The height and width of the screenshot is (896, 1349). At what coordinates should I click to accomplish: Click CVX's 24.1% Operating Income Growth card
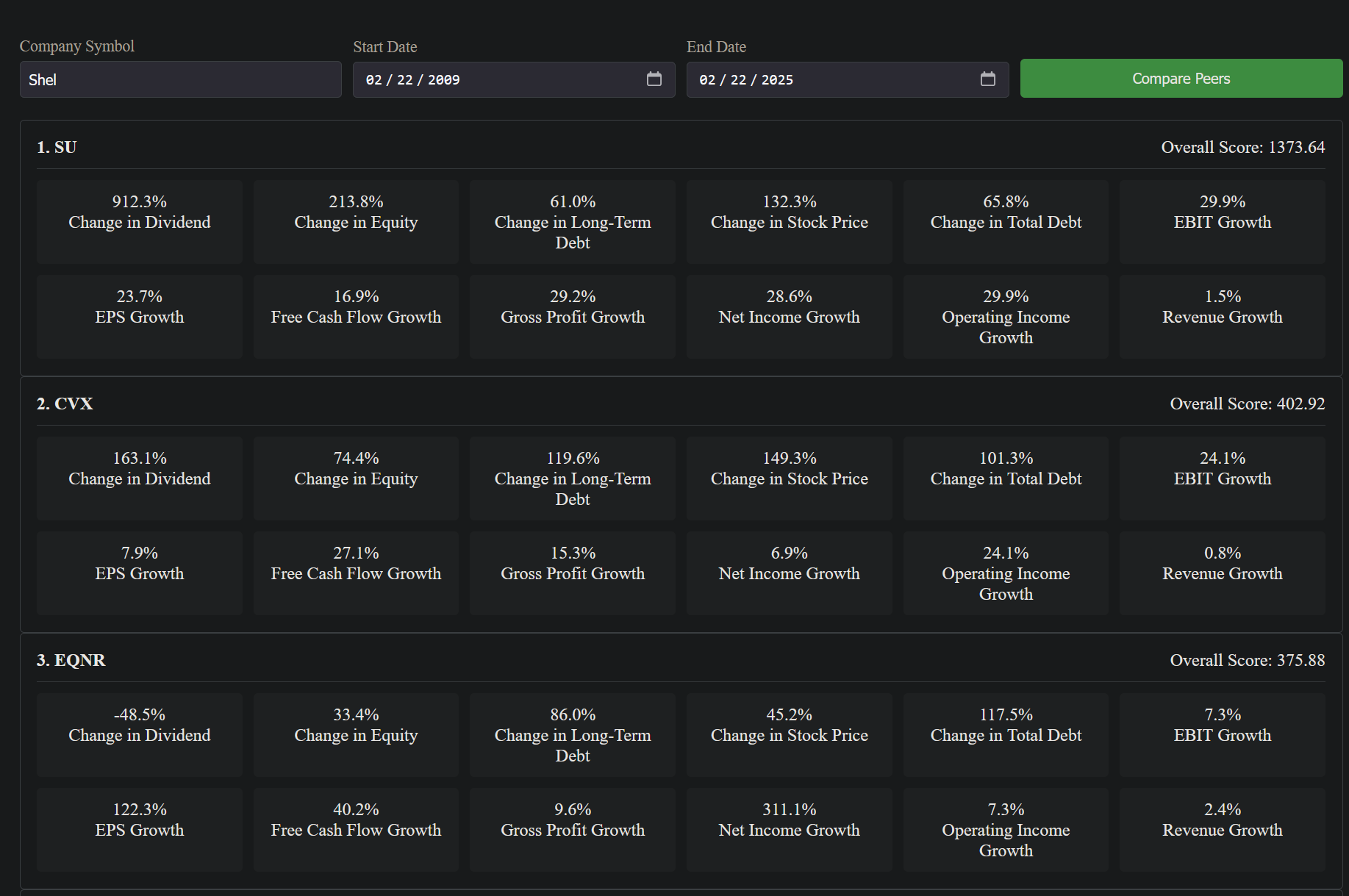[1006, 573]
